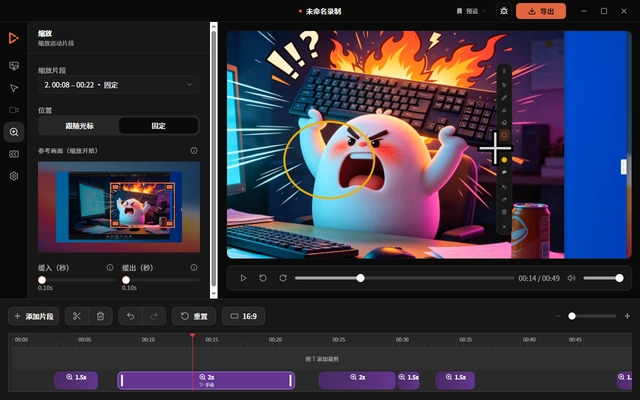
Task: Click 添加片段 to add a segment
Action: (x=34, y=316)
